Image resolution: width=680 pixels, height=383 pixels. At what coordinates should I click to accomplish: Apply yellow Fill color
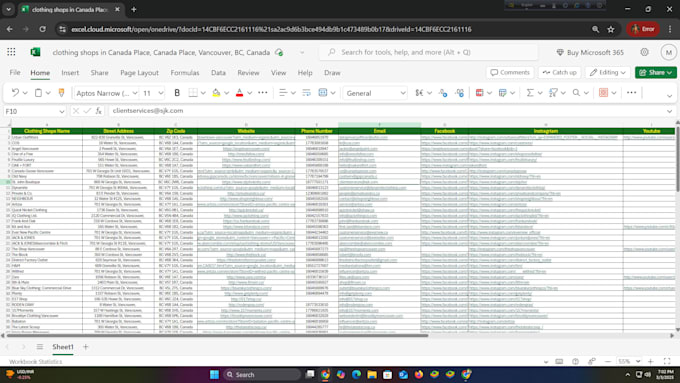[216, 93]
